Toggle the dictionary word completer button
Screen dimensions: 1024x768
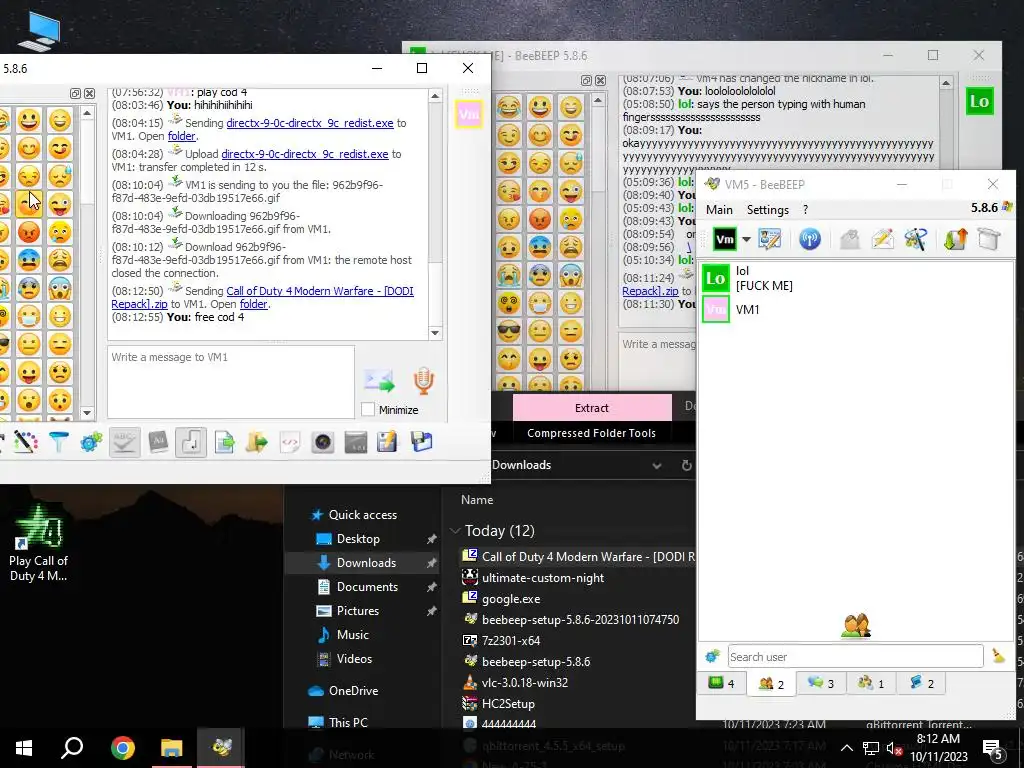click(x=158, y=442)
